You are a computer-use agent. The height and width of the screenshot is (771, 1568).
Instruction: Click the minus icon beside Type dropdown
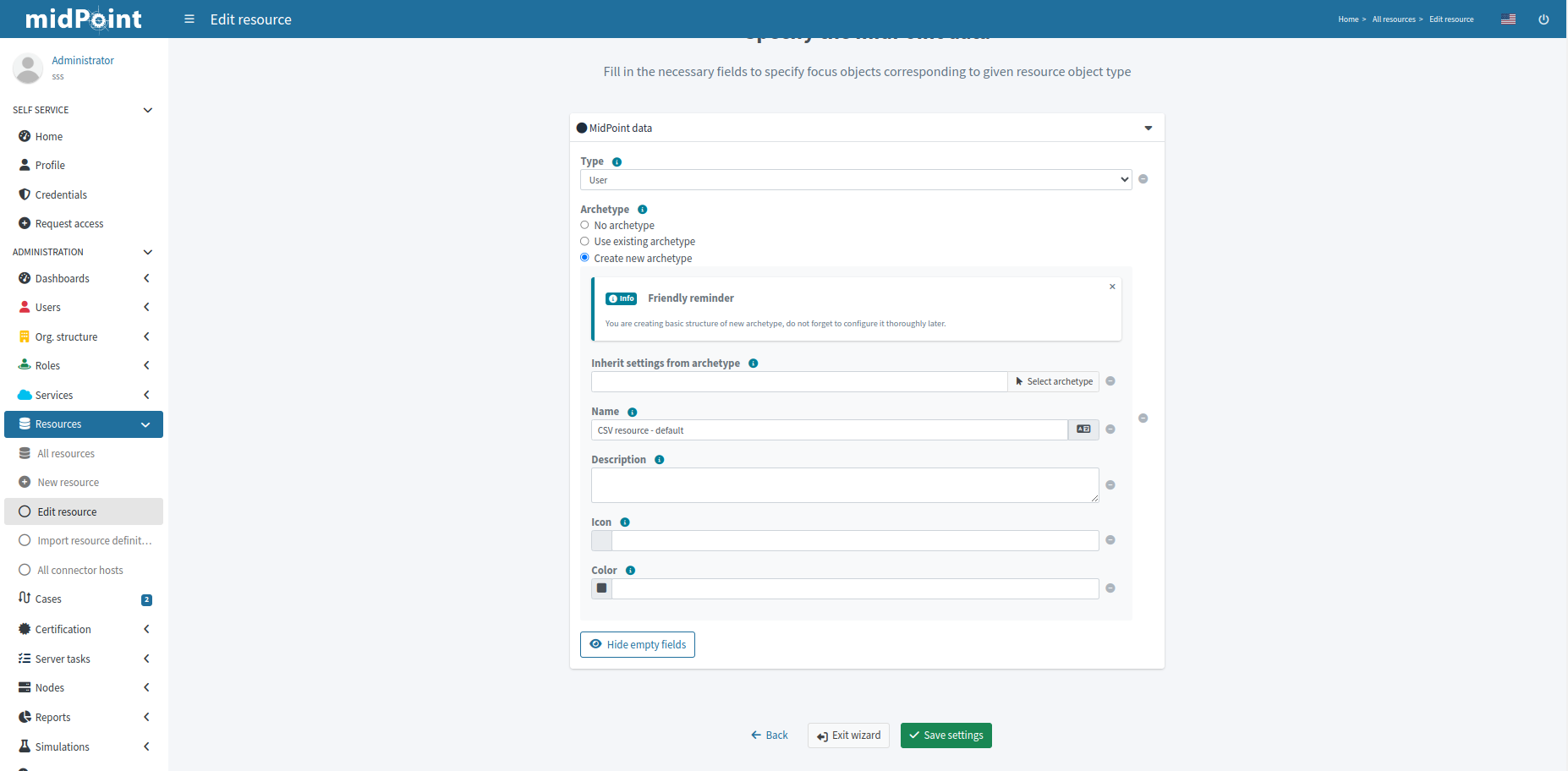pyautogui.click(x=1143, y=179)
